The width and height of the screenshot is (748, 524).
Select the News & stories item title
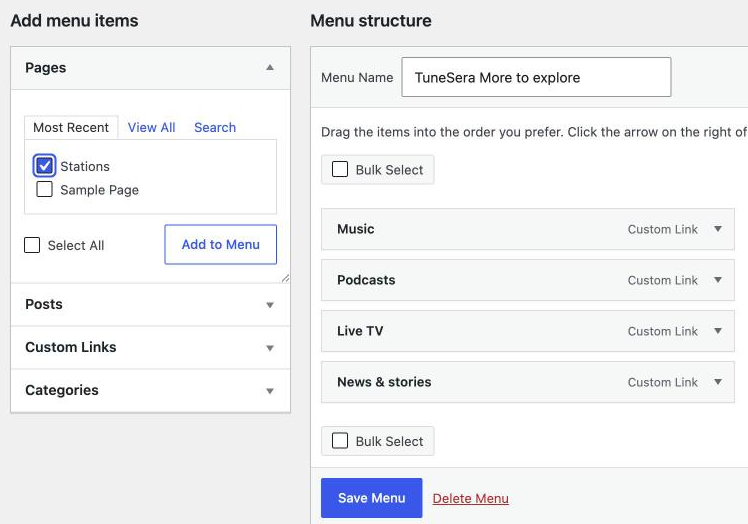[x=384, y=382]
